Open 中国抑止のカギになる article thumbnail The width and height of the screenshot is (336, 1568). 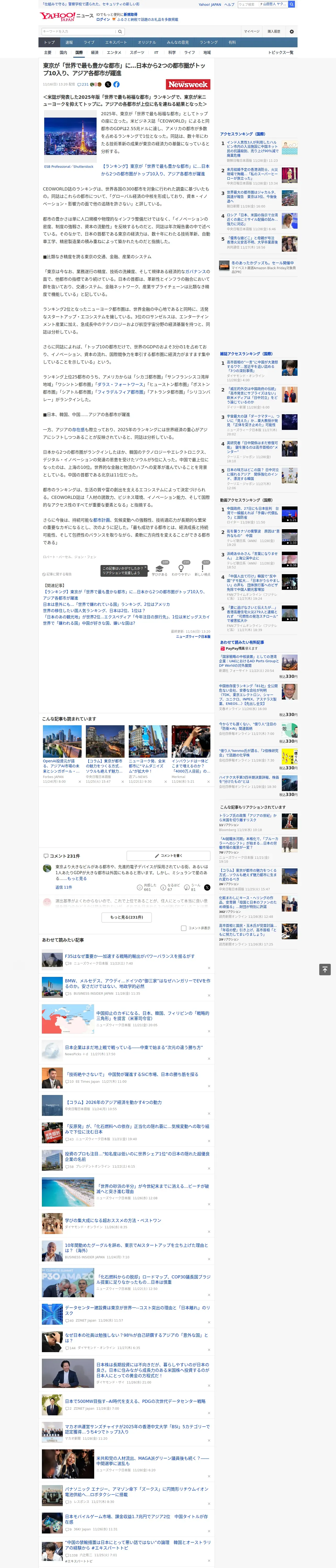68,1019
